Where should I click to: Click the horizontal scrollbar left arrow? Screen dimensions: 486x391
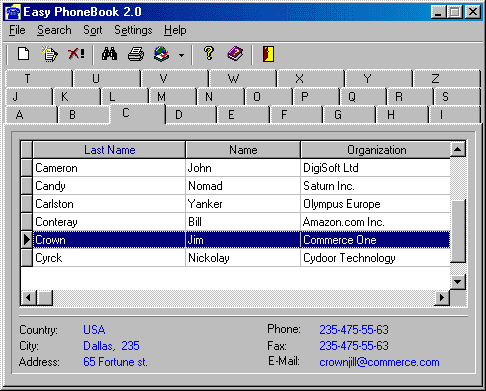[x=28, y=297]
